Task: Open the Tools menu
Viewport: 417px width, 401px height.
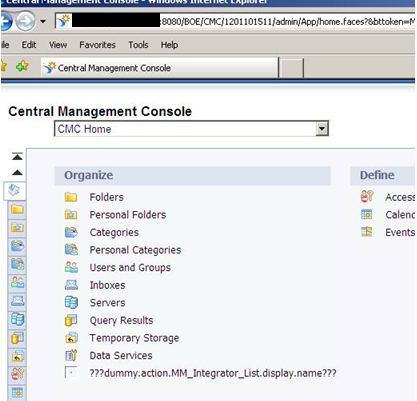Action: [x=138, y=45]
